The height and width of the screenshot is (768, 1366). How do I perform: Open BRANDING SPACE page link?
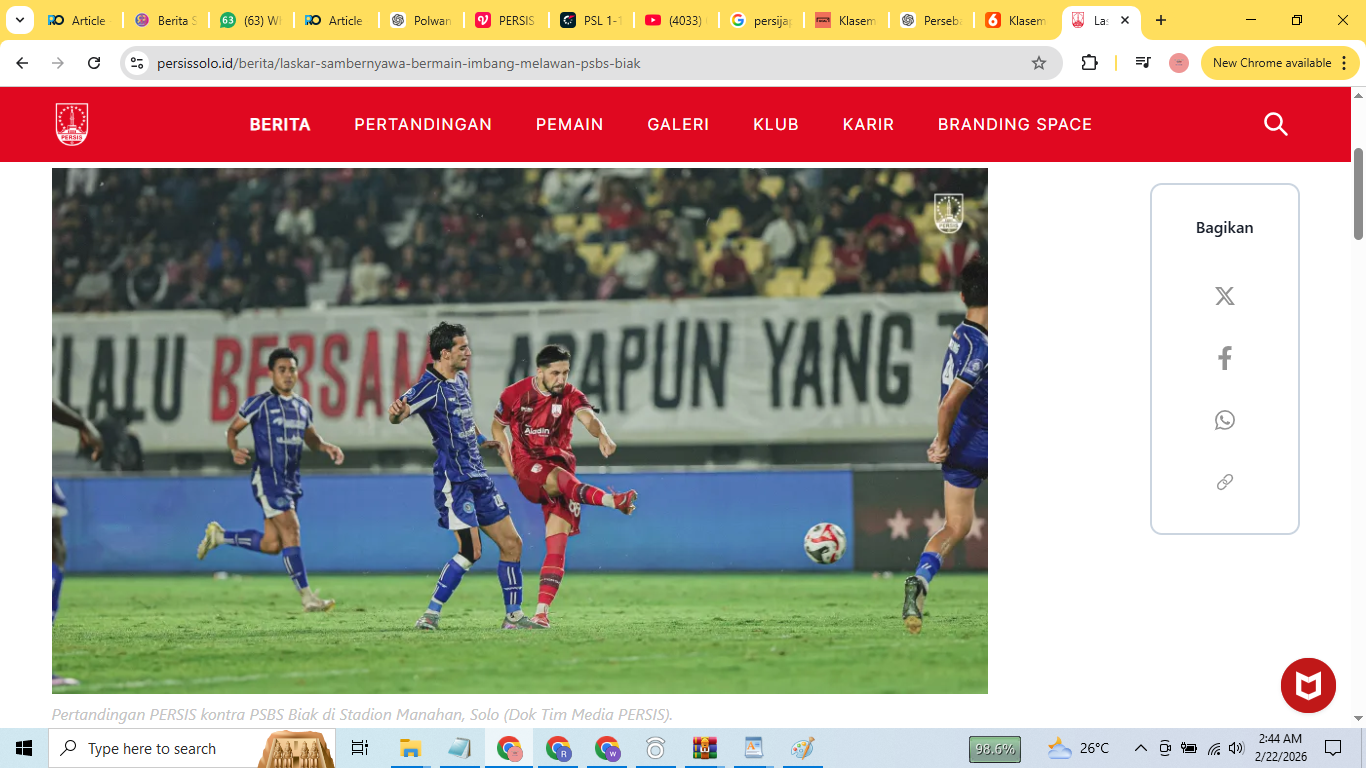tap(1014, 125)
